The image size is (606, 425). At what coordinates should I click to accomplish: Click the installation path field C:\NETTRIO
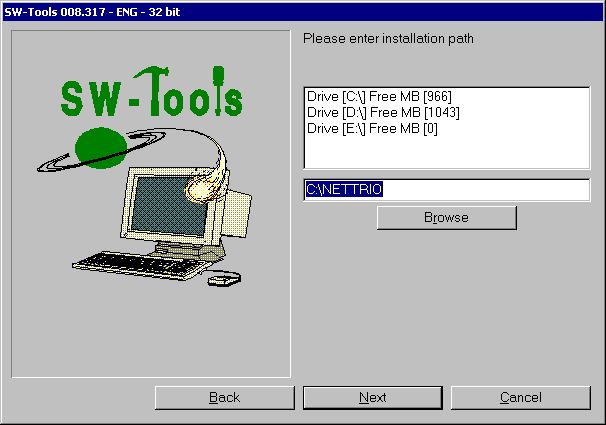446,189
